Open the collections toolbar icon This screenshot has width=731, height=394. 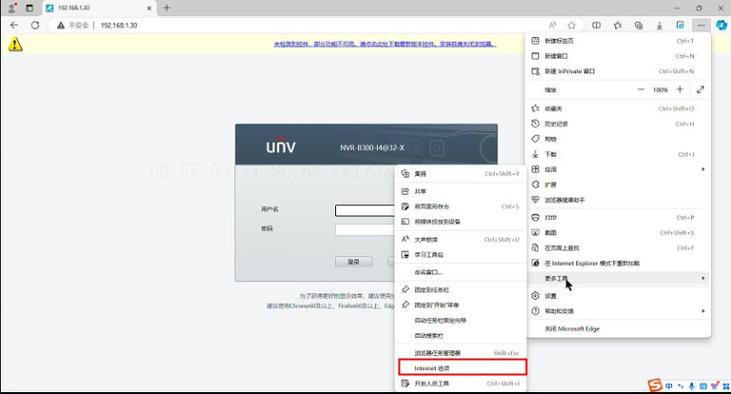(639, 25)
